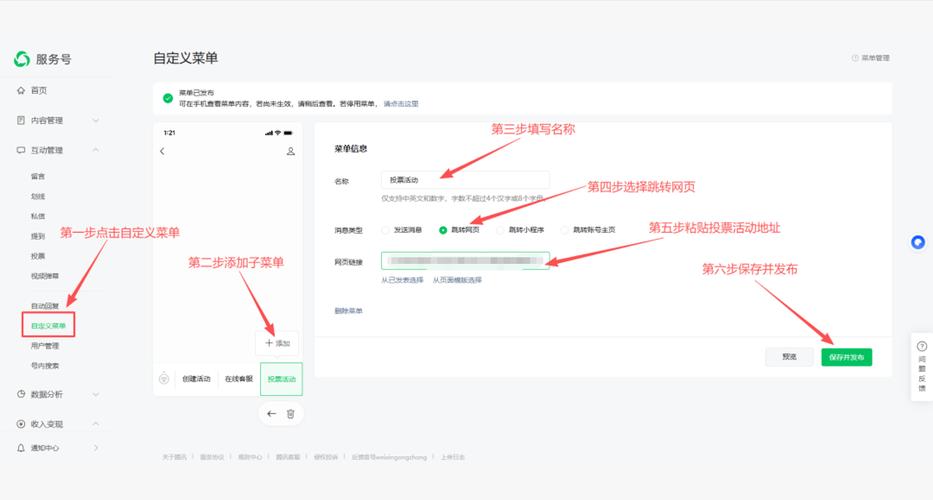Click the 预览 button
Viewport: 933px width, 500px height.
point(789,357)
